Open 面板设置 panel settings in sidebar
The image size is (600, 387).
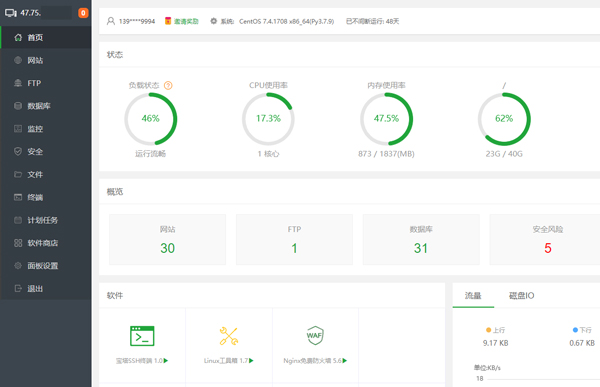point(46,266)
